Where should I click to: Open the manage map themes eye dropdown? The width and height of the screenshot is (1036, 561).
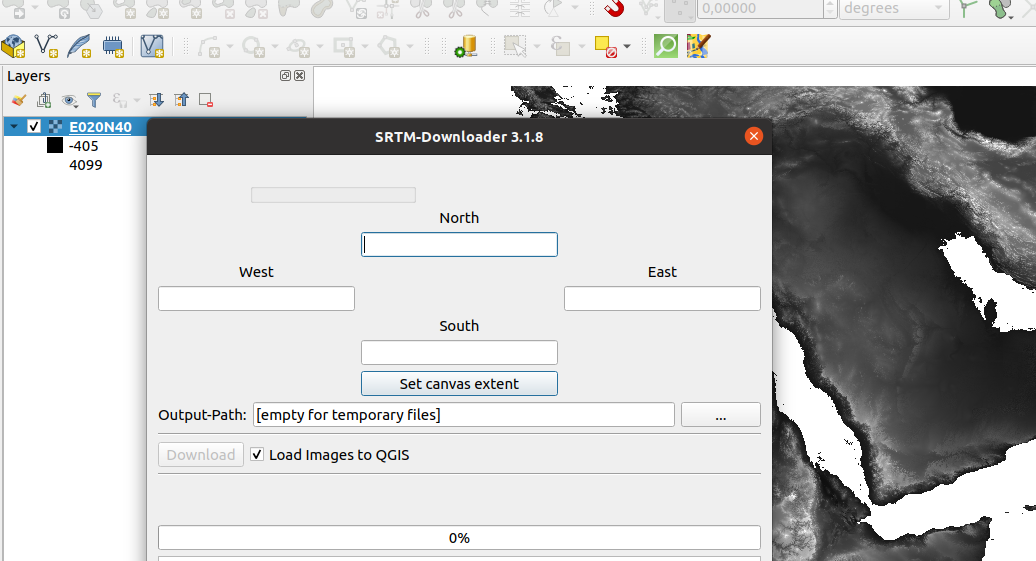(x=70, y=100)
